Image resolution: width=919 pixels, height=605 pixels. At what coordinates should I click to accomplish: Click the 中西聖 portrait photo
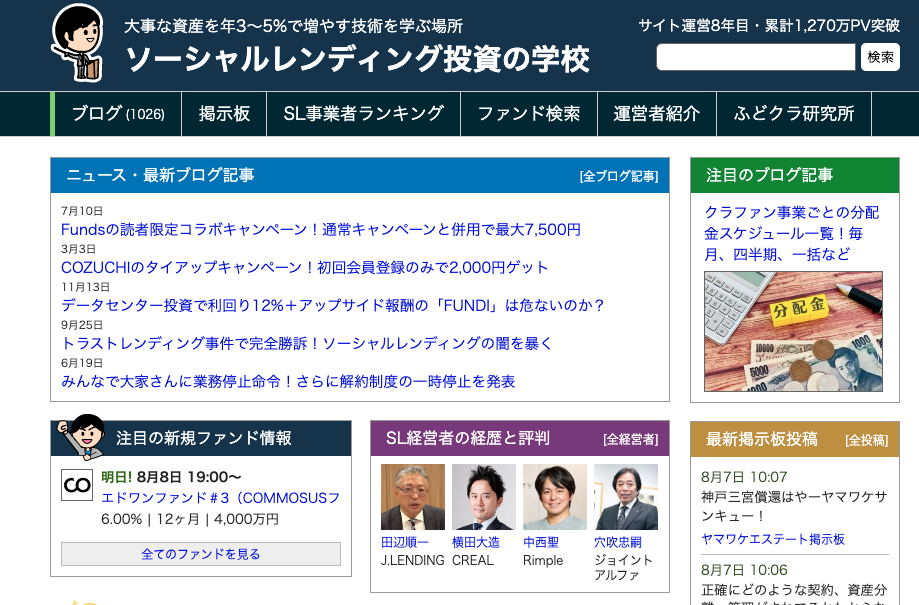click(554, 497)
